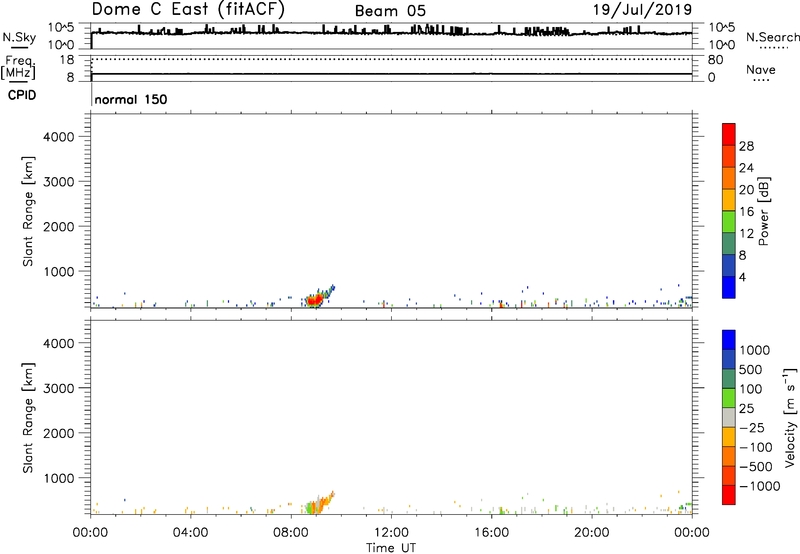Screen dimensions: 800x554
Task: Click the '2000' tick in the power panel
Action: click(59, 226)
